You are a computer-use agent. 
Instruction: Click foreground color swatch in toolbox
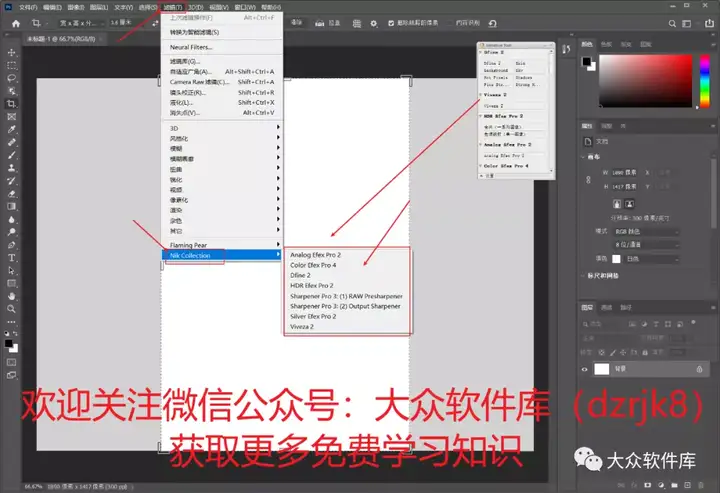click(x=9, y=344)
